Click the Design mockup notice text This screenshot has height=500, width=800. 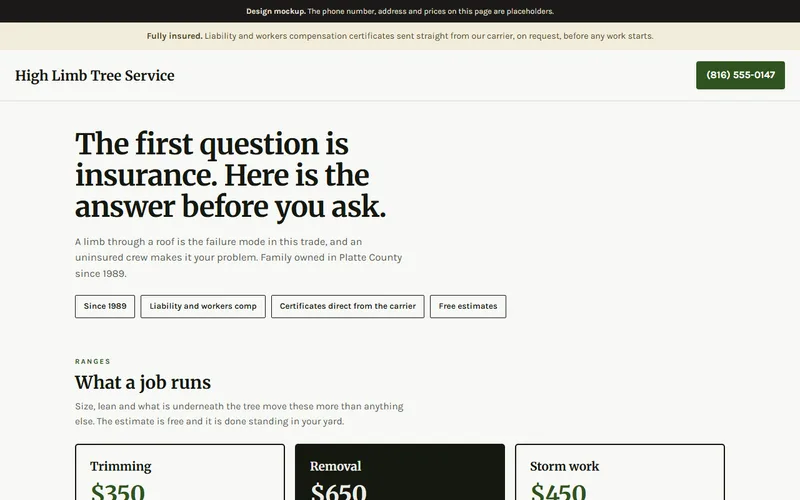(400, 11)
